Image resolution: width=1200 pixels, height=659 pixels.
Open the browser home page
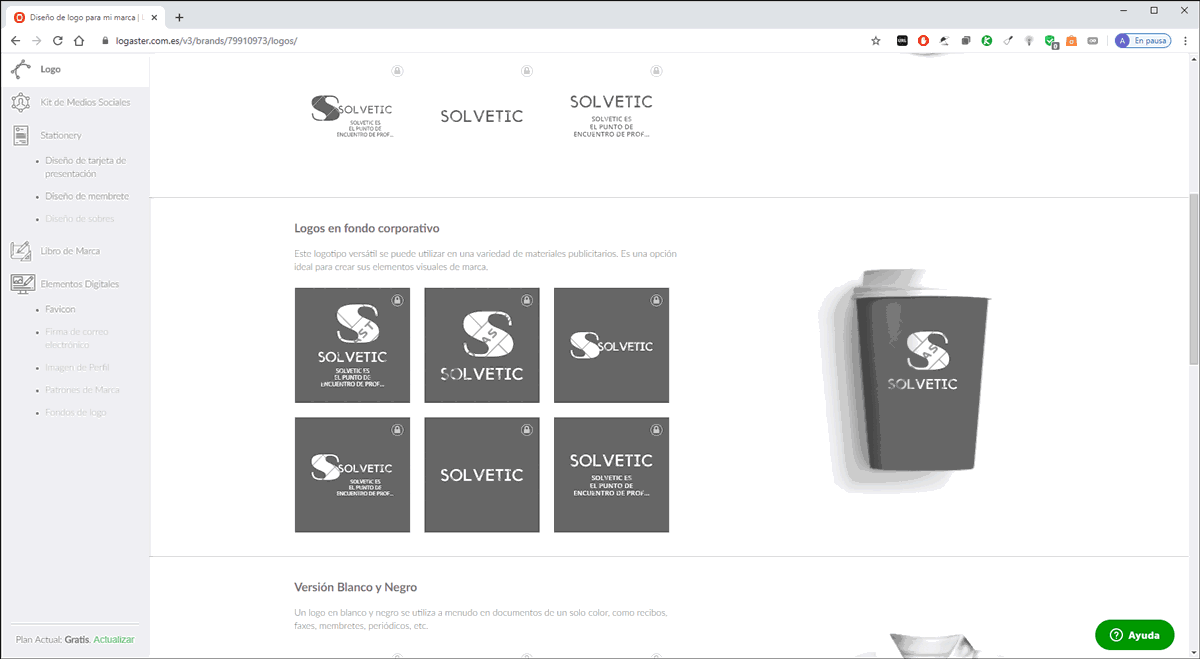click(x=79, y=41)
